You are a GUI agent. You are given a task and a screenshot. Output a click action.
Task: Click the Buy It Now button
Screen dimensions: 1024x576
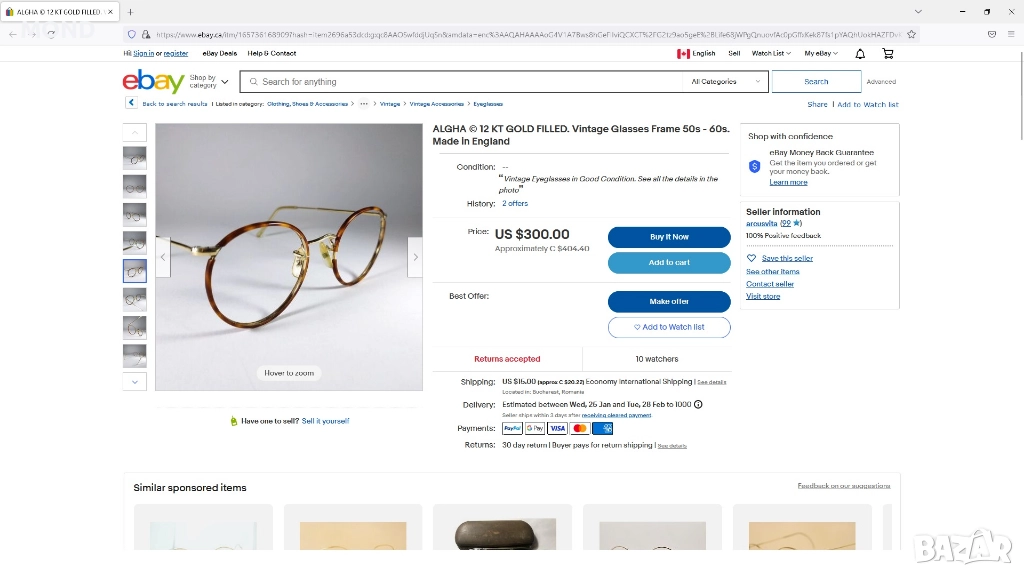coord(669,237)
